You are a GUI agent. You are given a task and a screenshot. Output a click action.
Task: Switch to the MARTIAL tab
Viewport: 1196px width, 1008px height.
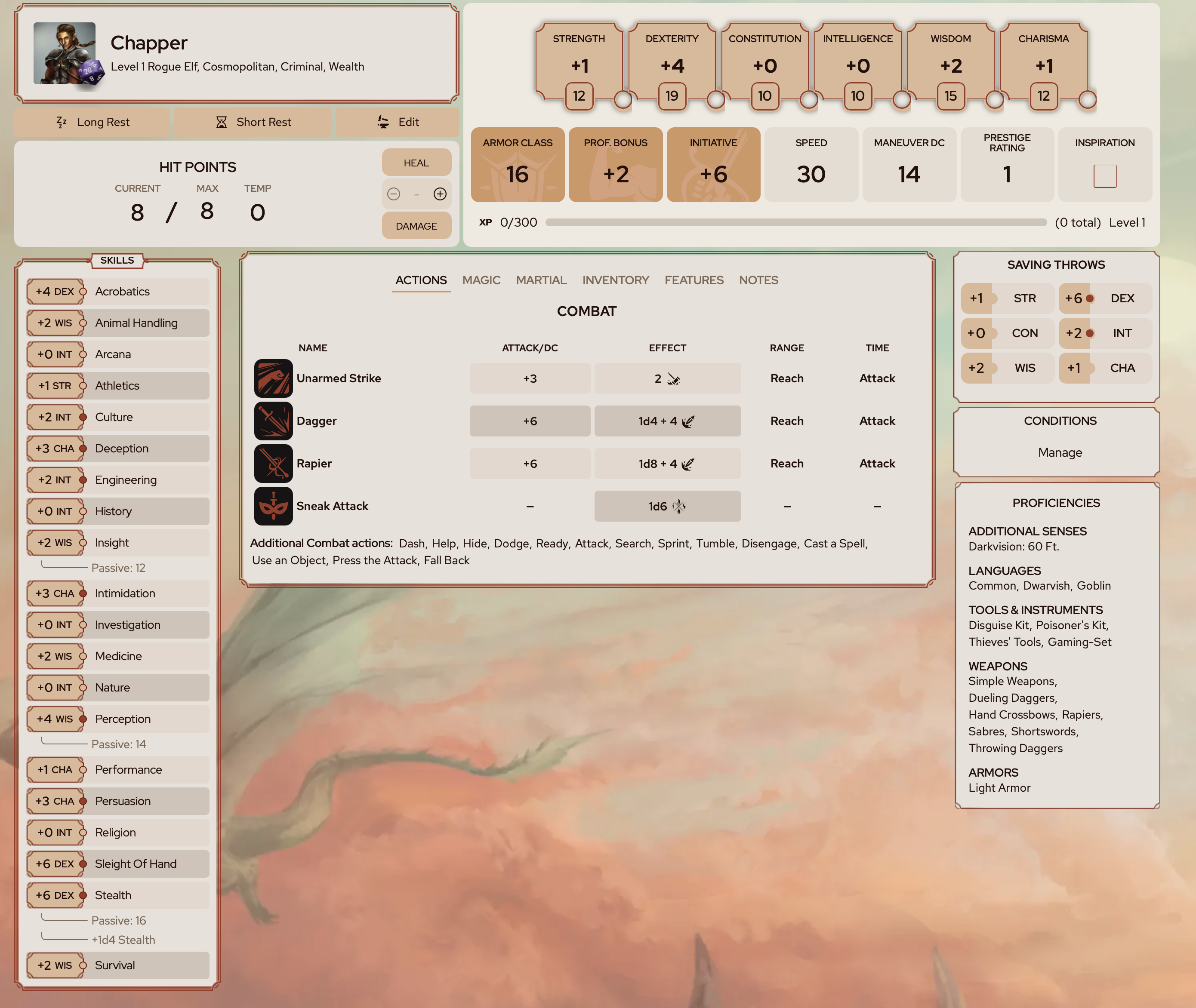541,280
